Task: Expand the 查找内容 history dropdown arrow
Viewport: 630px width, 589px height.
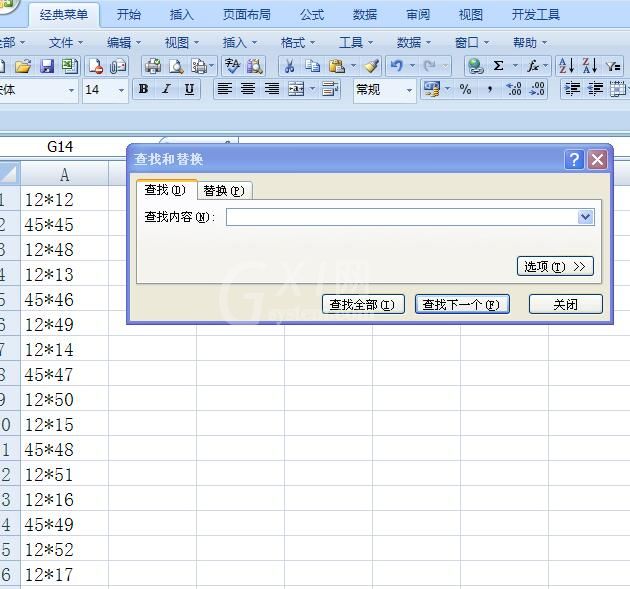Action: pyautogui.click(x=585, y=217)
